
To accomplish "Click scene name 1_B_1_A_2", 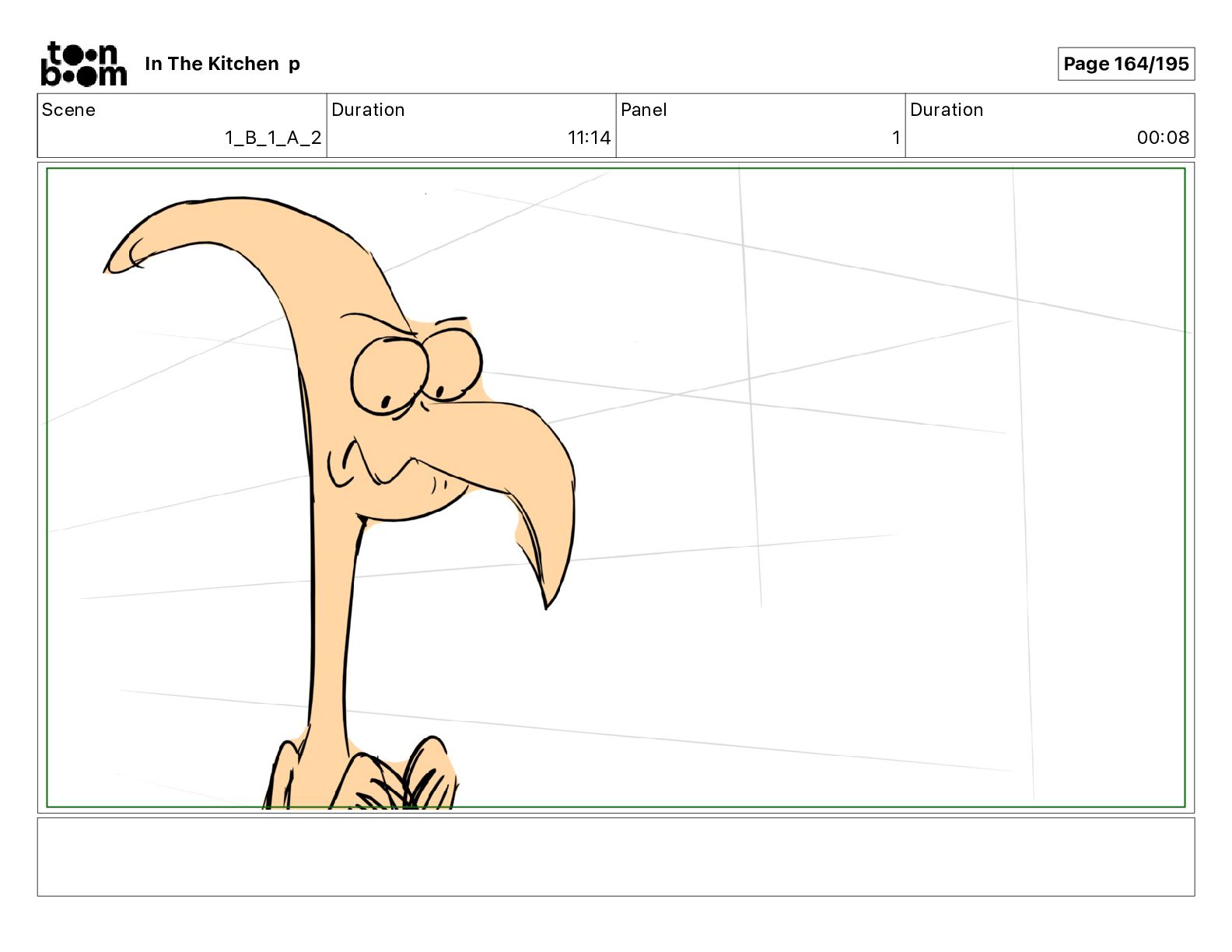I will pos(273,138).
